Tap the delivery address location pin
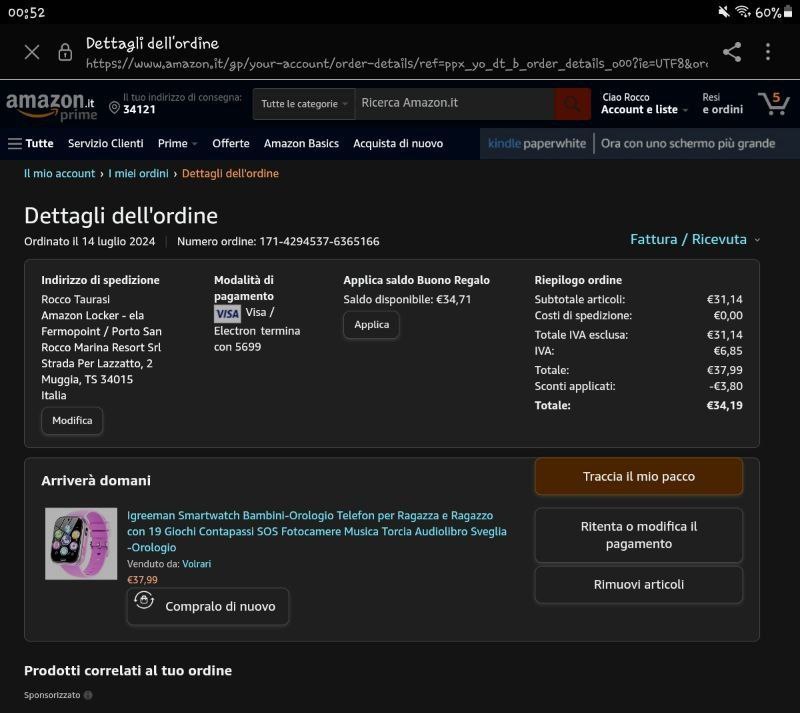This screenshot has width=800, height=713. coord(114,109)
